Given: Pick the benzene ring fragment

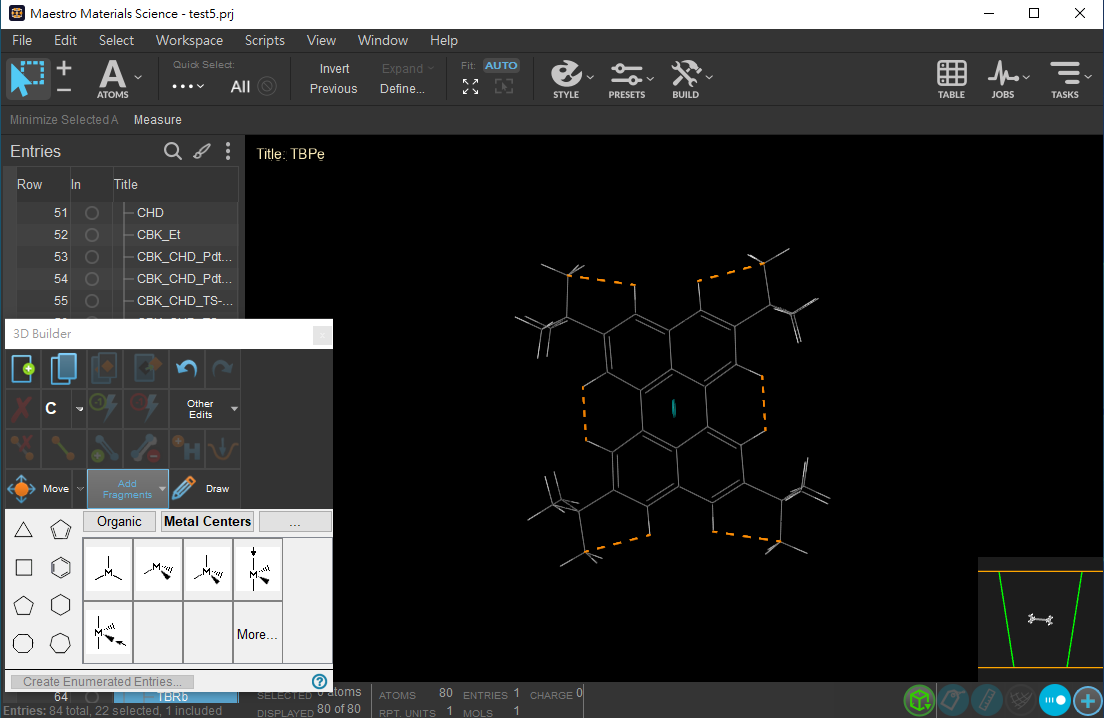Looking at the screenshot, I should pos(61,567).
